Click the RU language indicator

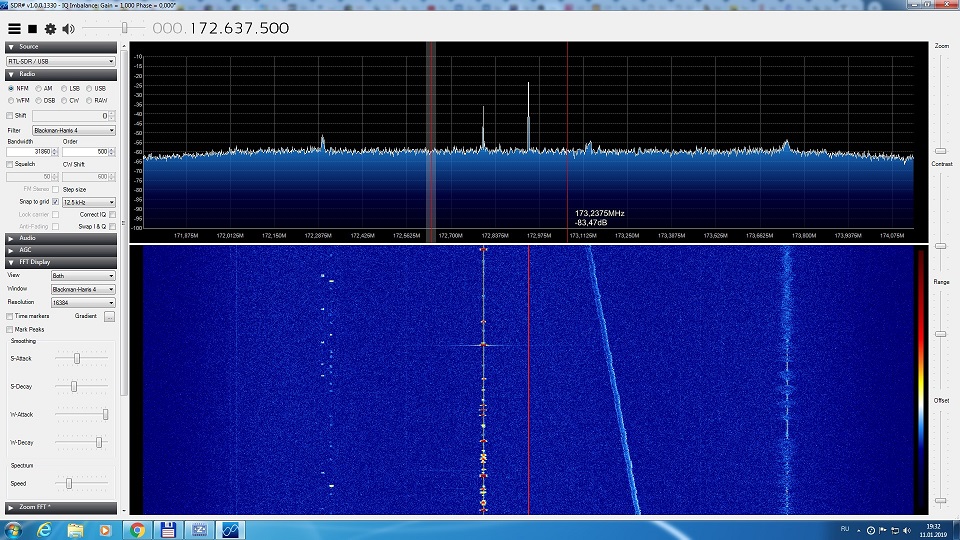[845, 529]
